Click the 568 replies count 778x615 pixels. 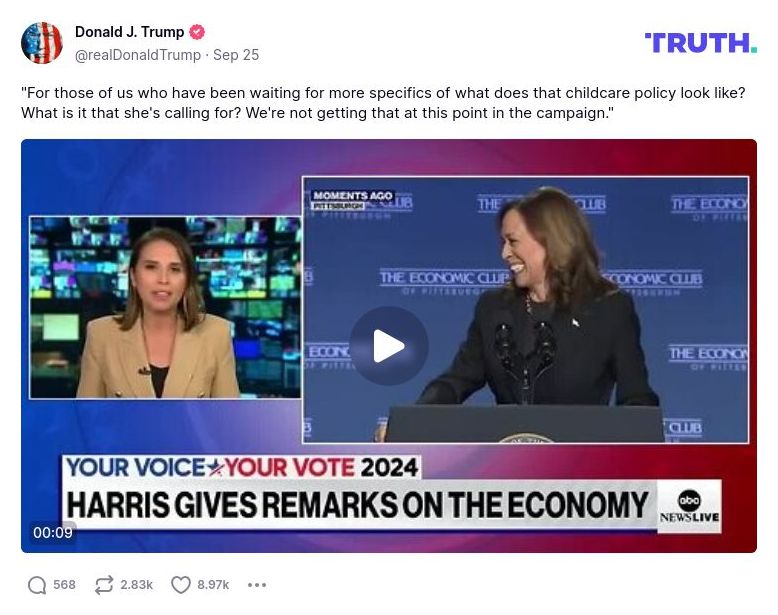[x=65, y=585]
